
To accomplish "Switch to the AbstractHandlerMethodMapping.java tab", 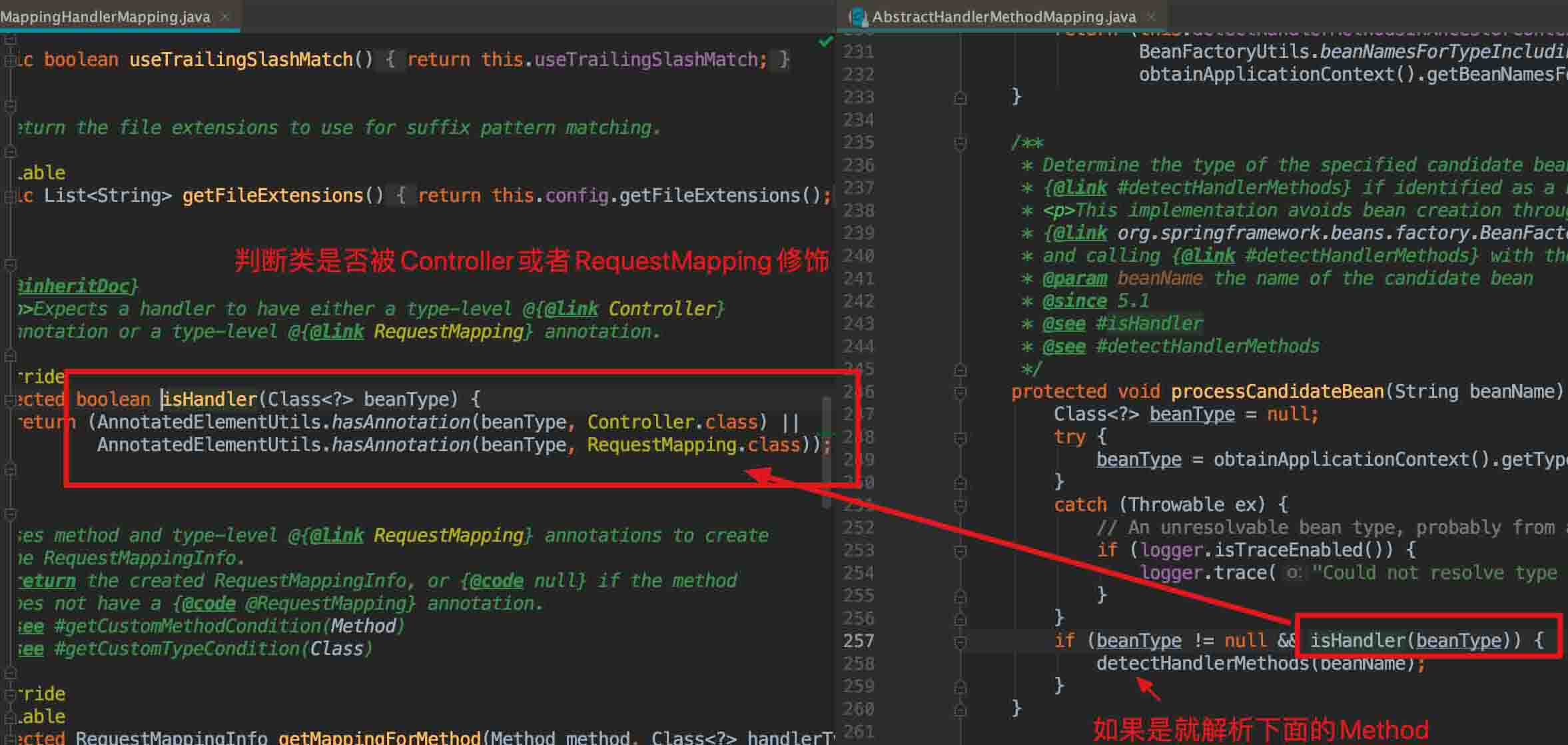I will [1003, 17].
